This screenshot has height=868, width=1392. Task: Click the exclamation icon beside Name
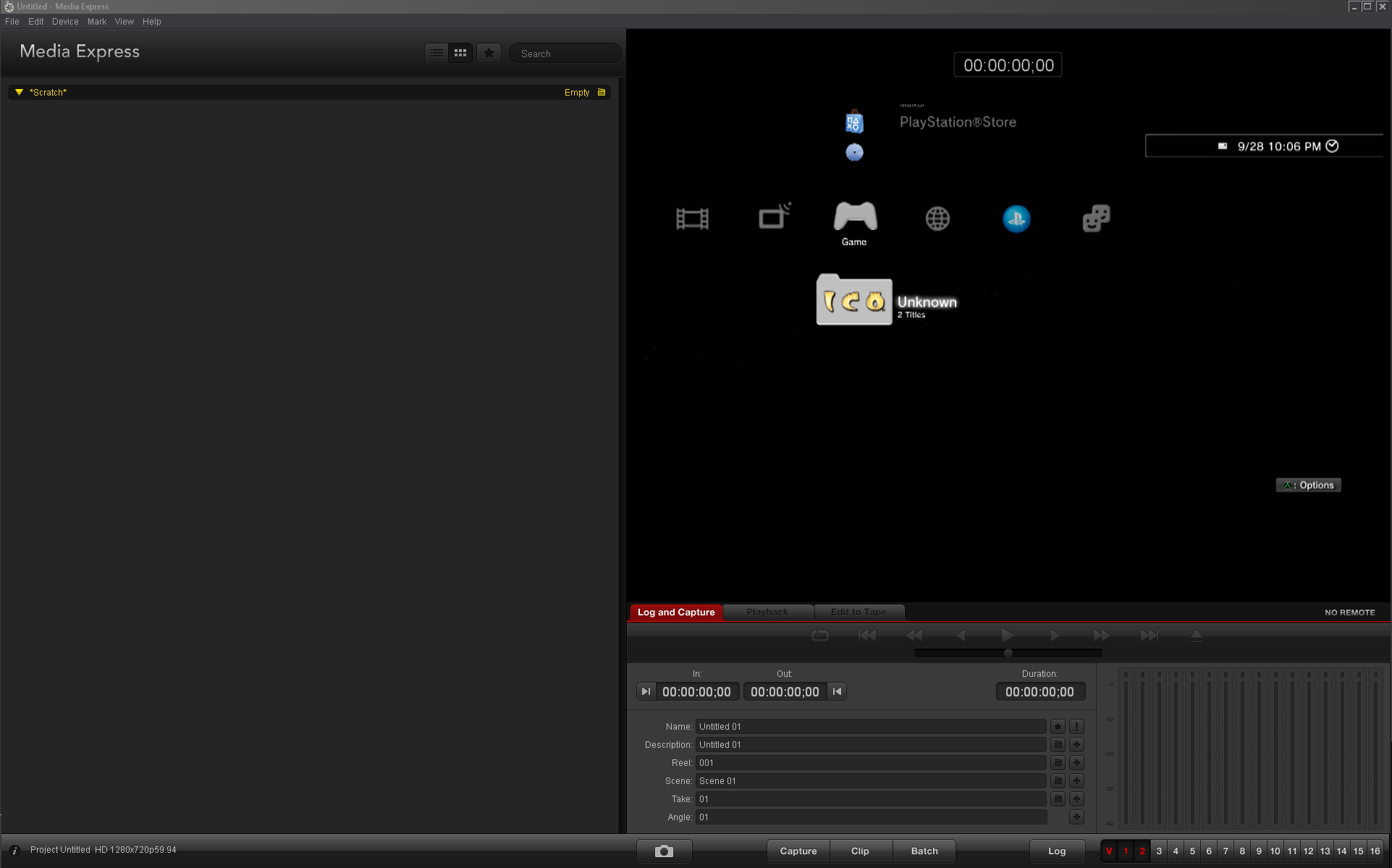[1077, 727]
